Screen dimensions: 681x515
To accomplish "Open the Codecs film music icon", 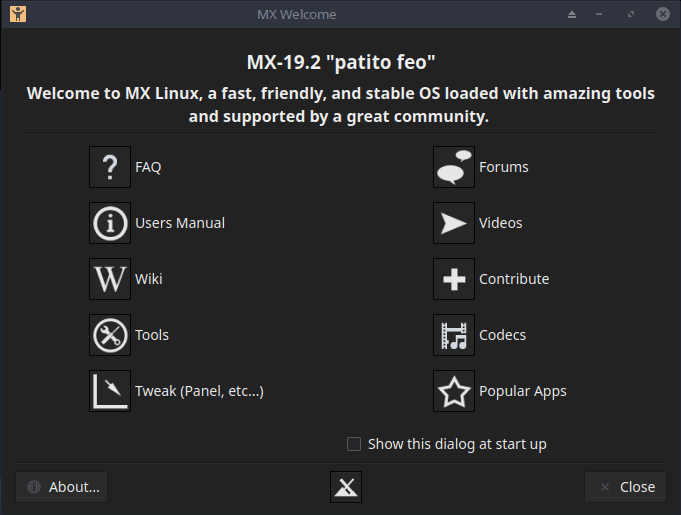I will [x=454, y=335].
